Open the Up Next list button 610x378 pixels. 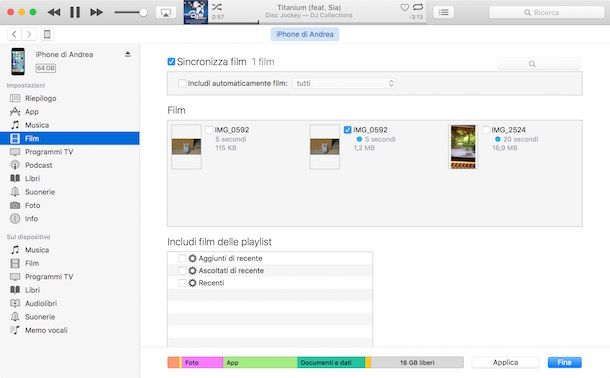click(443, 12)
